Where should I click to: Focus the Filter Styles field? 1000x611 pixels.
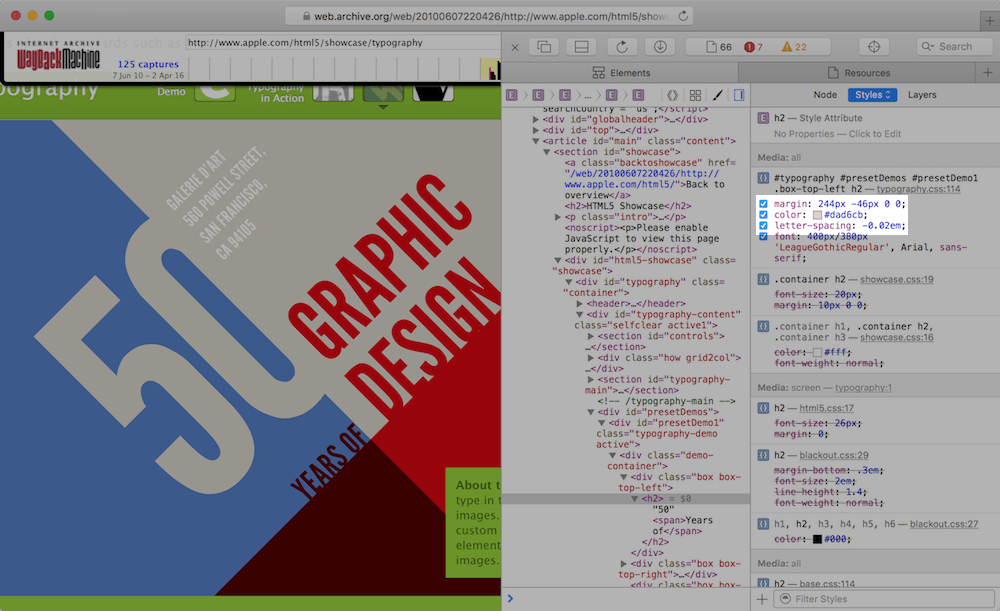coord(884,599)
